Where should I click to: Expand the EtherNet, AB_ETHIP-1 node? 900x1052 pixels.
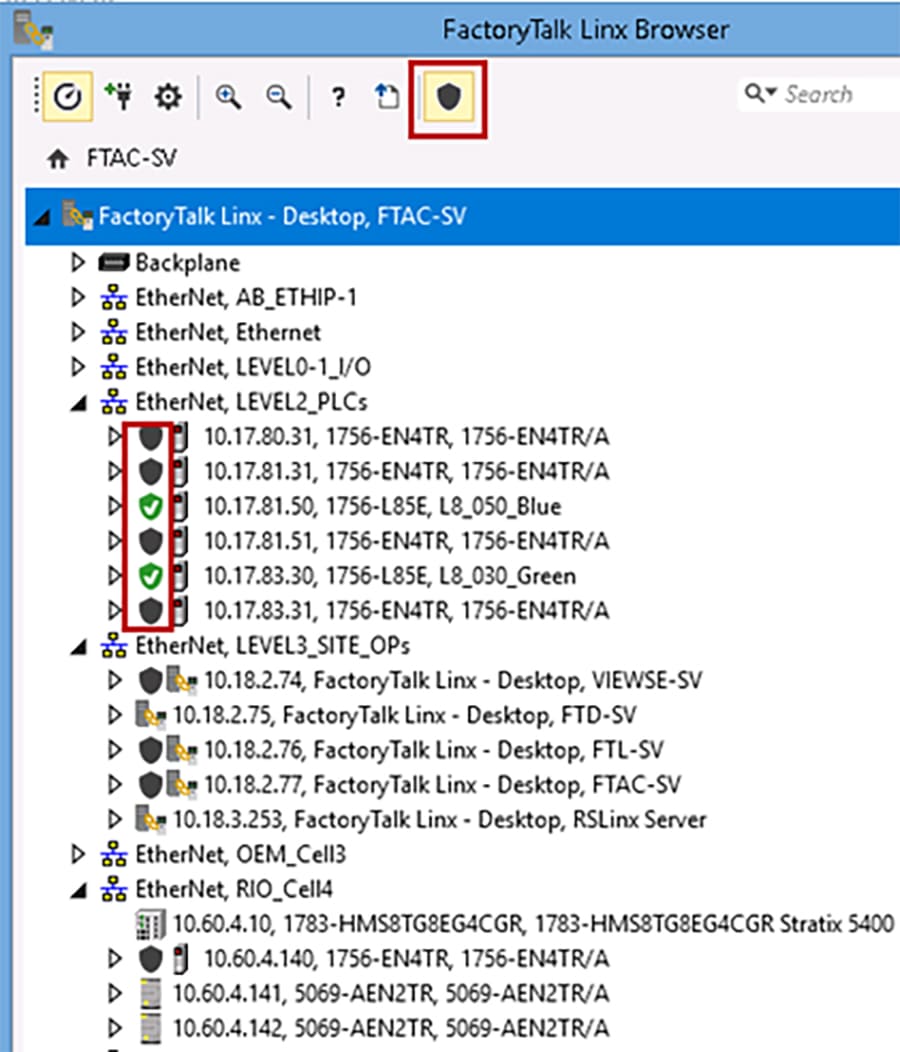click(x=78, y=297)
